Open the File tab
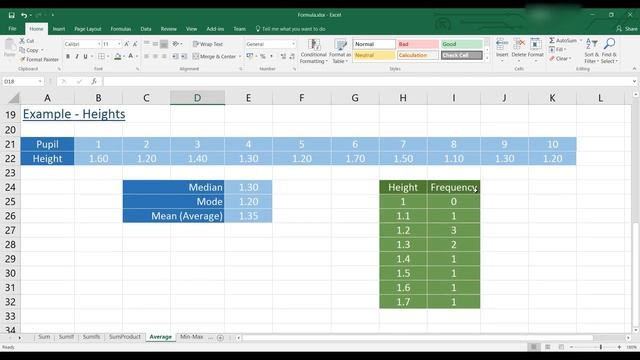Viewport: 640px width, 360px height. (12, 29)
